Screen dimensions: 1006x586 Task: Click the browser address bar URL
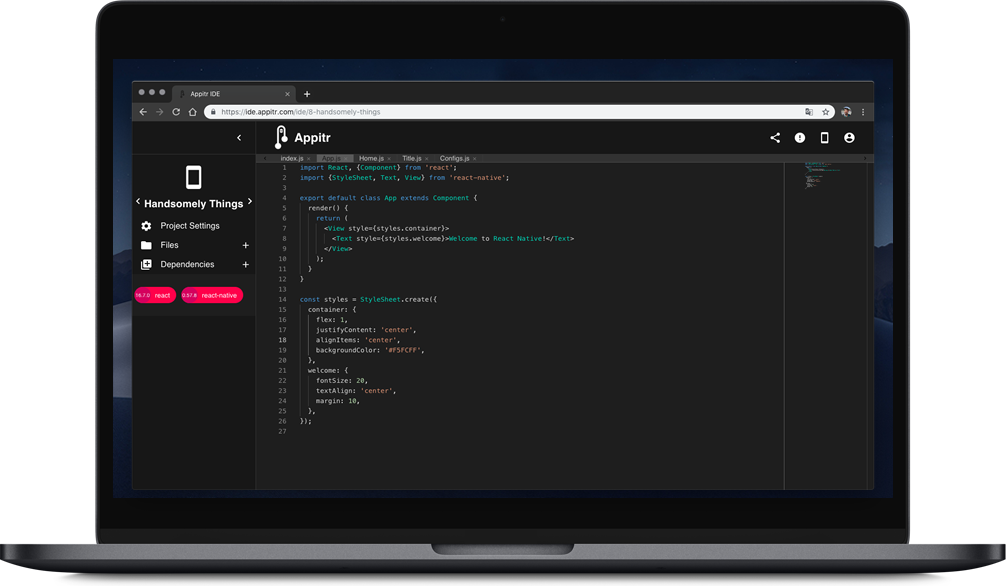pos(300,112)
